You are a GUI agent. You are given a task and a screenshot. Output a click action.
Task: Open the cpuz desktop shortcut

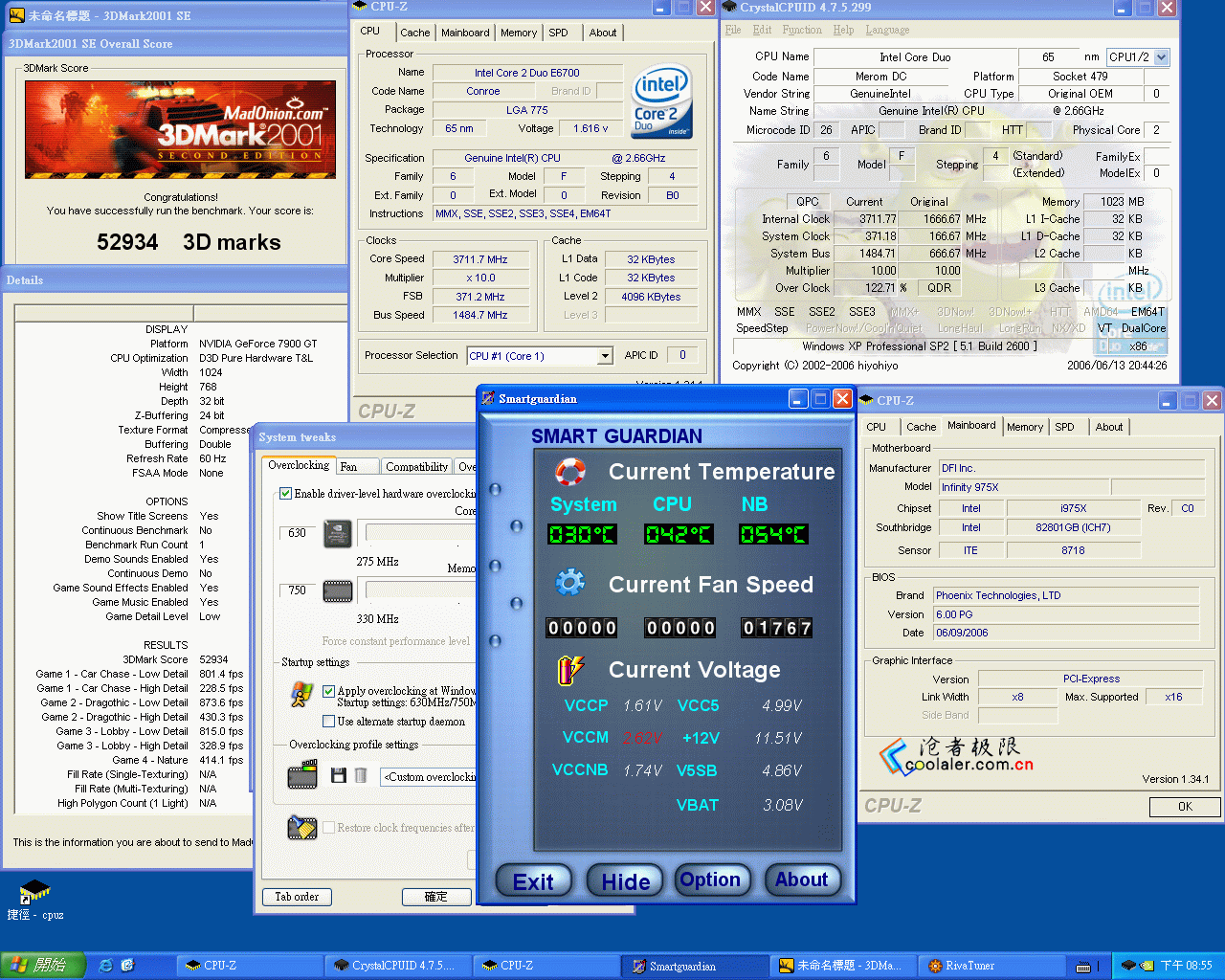coord(34,892)
